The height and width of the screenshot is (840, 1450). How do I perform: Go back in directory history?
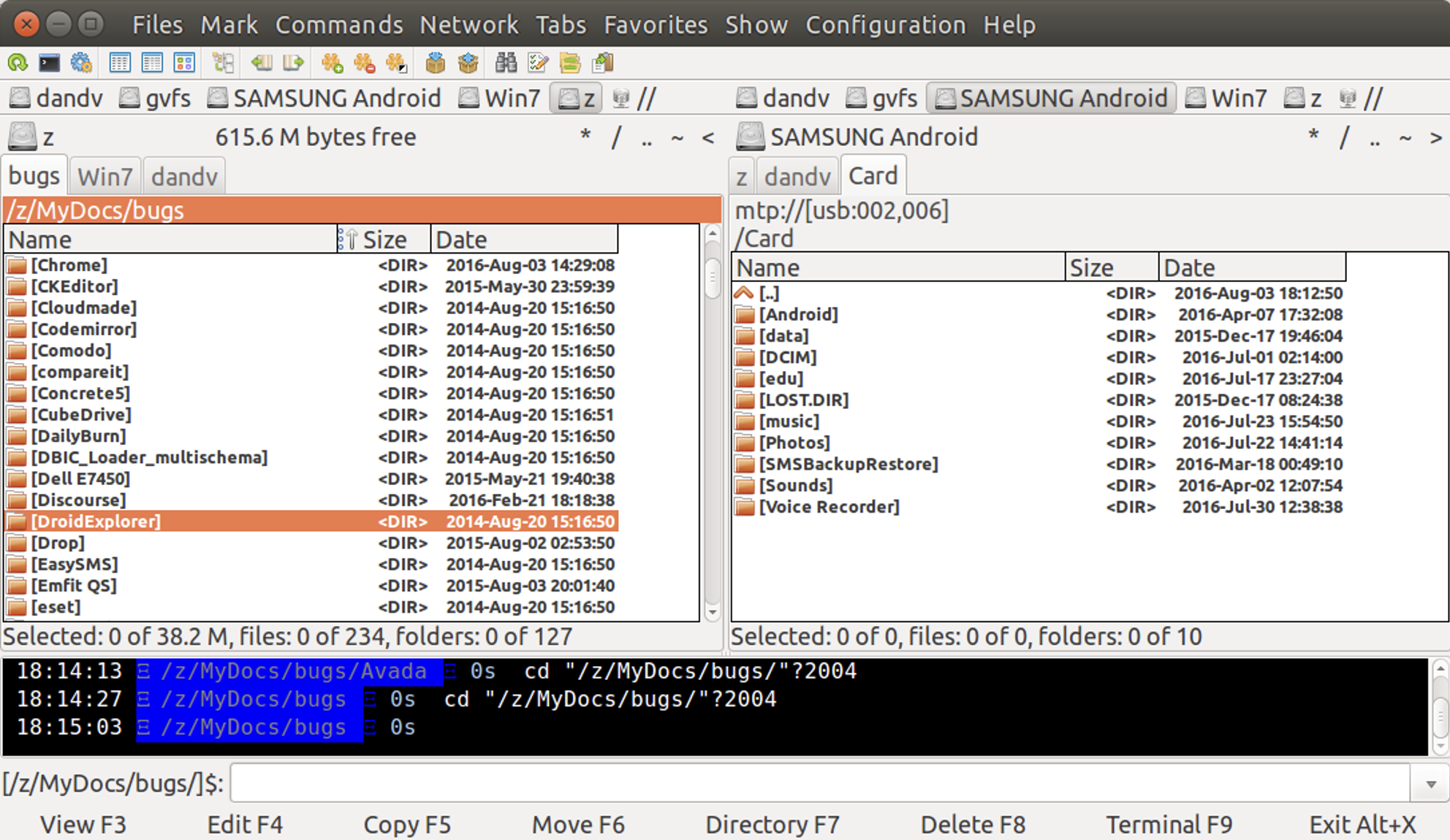pos(260,62)
